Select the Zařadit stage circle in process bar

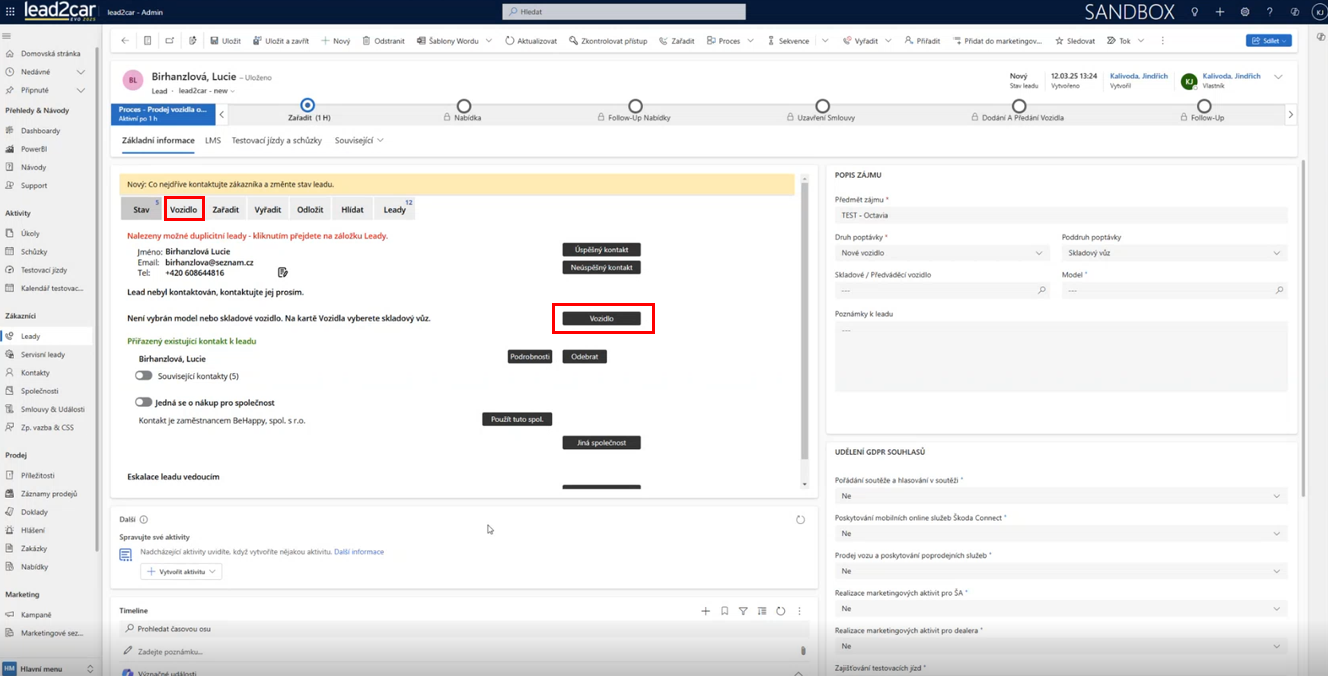coord(307,105)
